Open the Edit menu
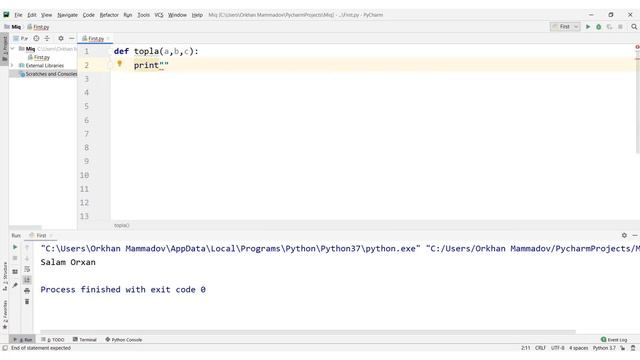640x360 pixels. (32, 15)
